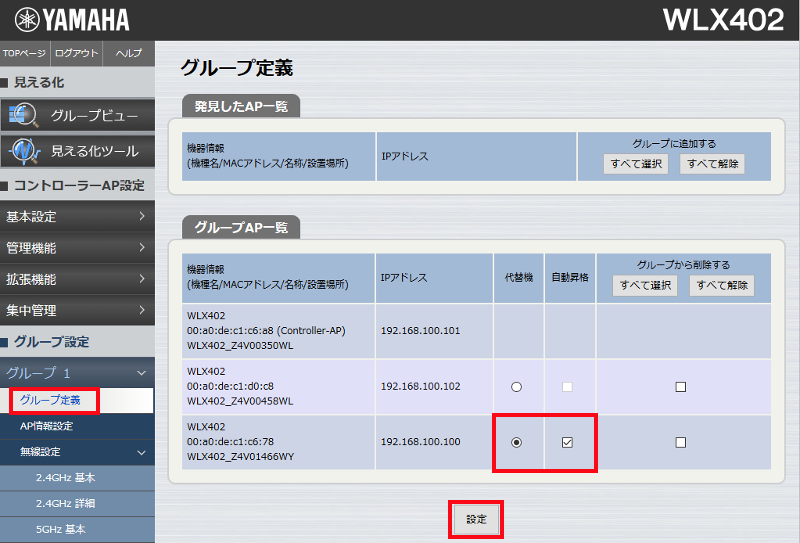
Task: Select 代替機 radio for 192.168.100.102
Action: point(516,387)
